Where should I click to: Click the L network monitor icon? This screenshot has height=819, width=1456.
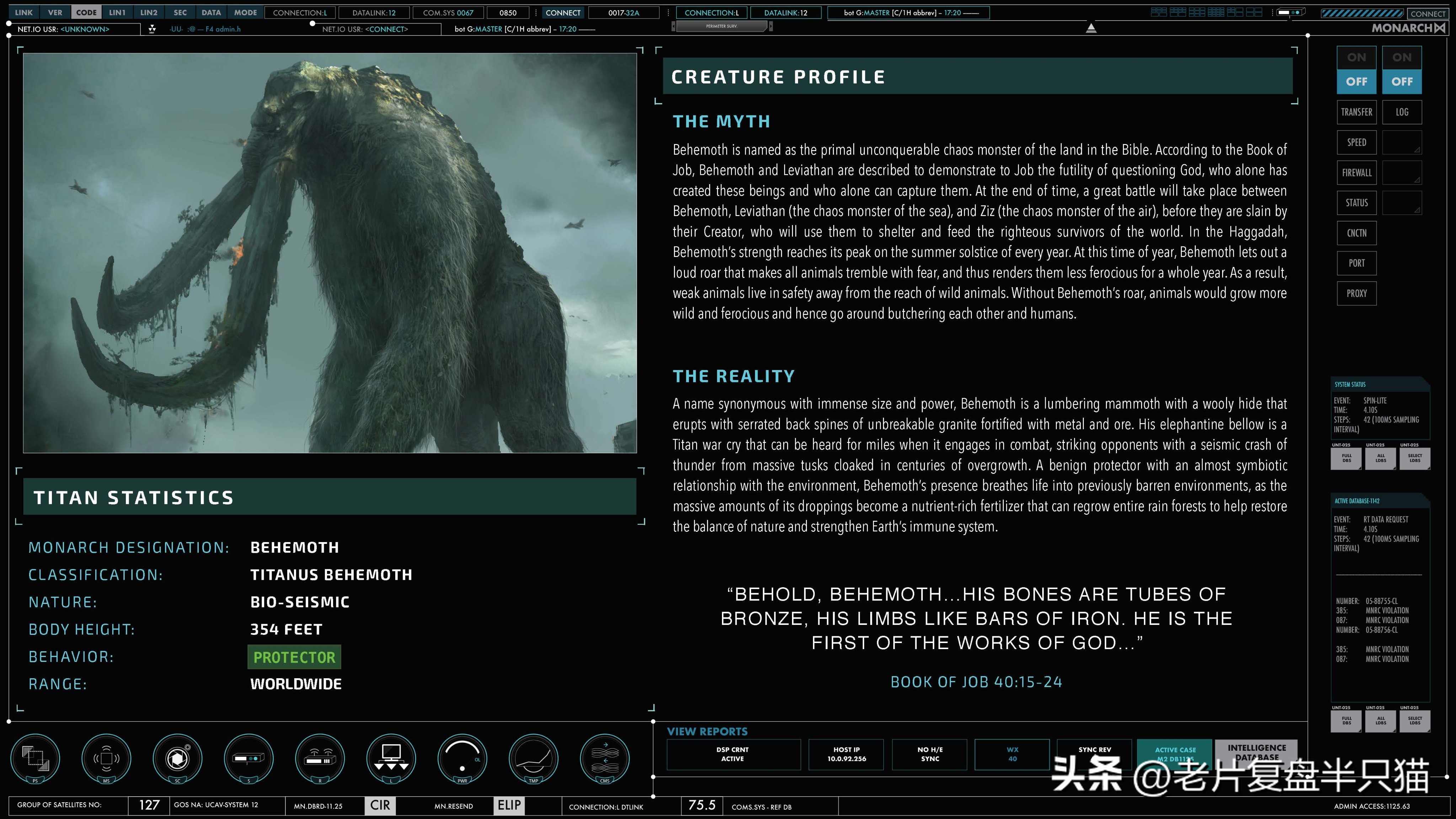391,758
